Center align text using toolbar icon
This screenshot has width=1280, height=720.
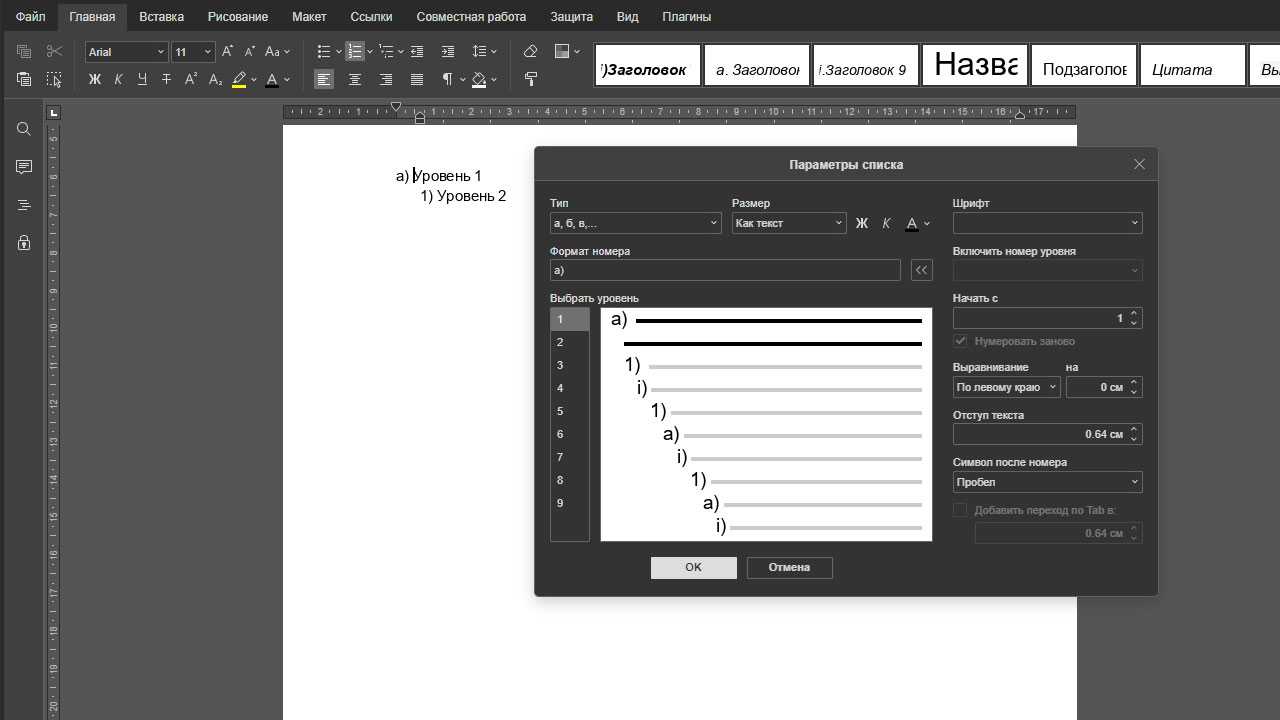(355, 79)
